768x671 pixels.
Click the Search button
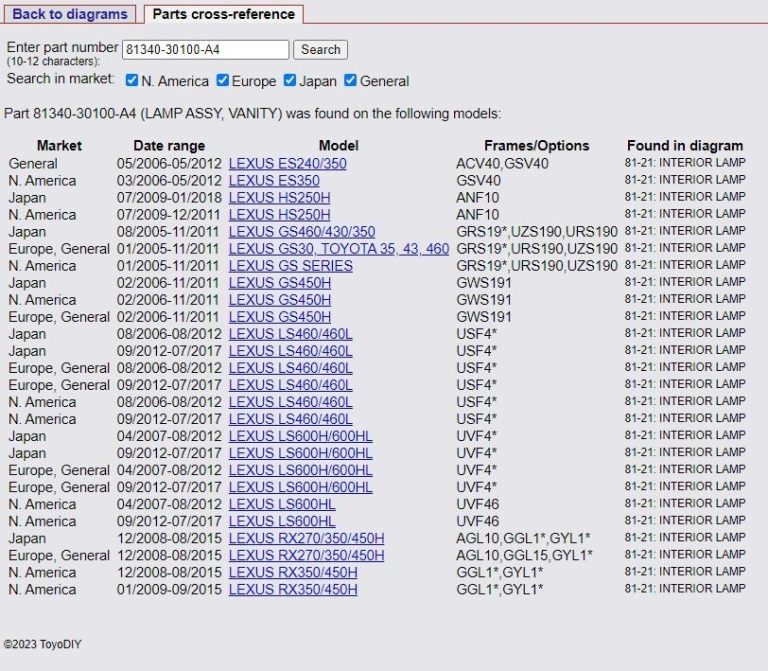(320, 49)
